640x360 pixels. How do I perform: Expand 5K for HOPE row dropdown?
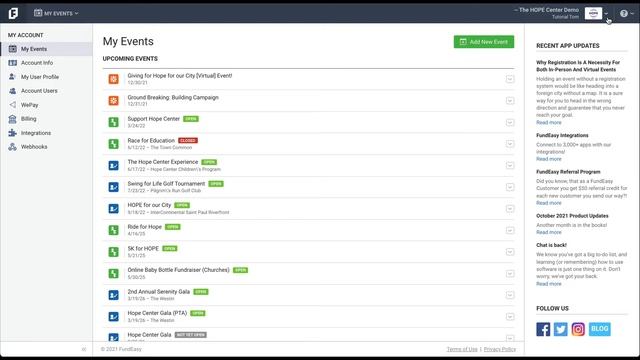510,252
